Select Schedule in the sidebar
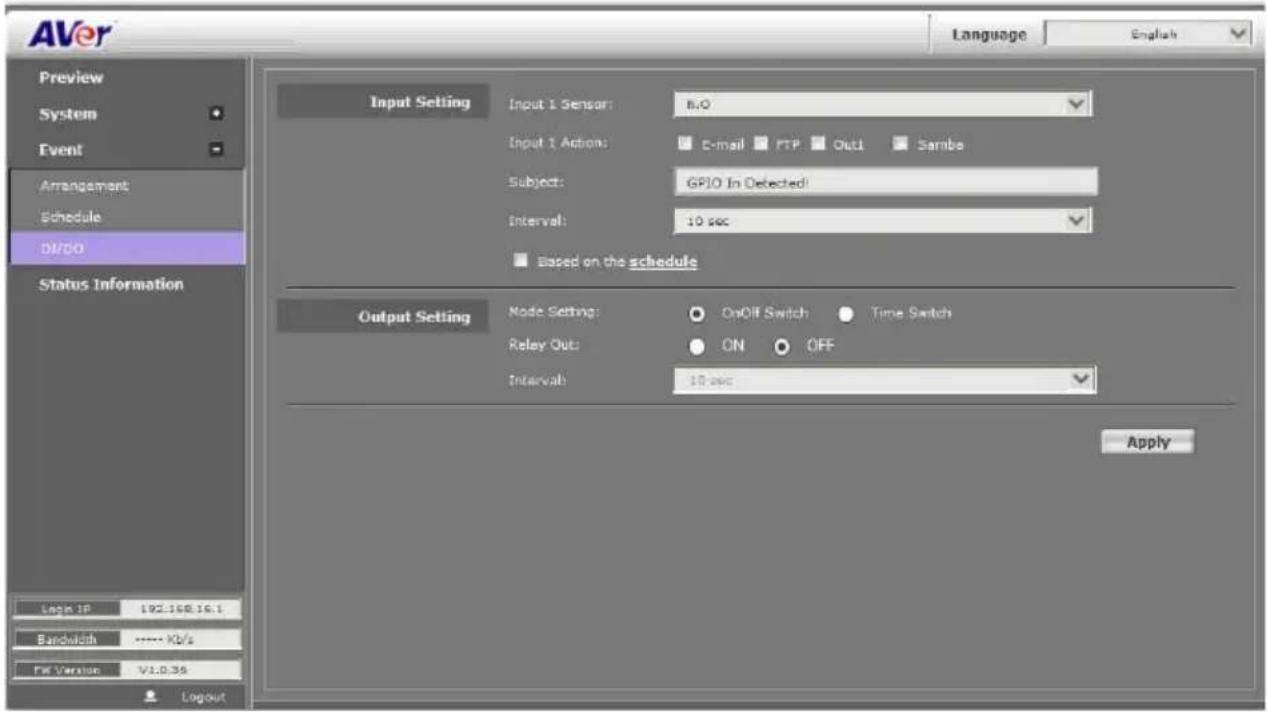 click(x=70, y=216)
